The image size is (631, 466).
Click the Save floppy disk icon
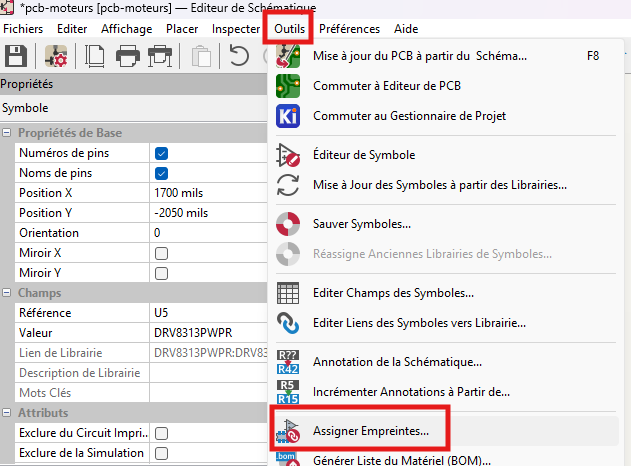(16, 56)
